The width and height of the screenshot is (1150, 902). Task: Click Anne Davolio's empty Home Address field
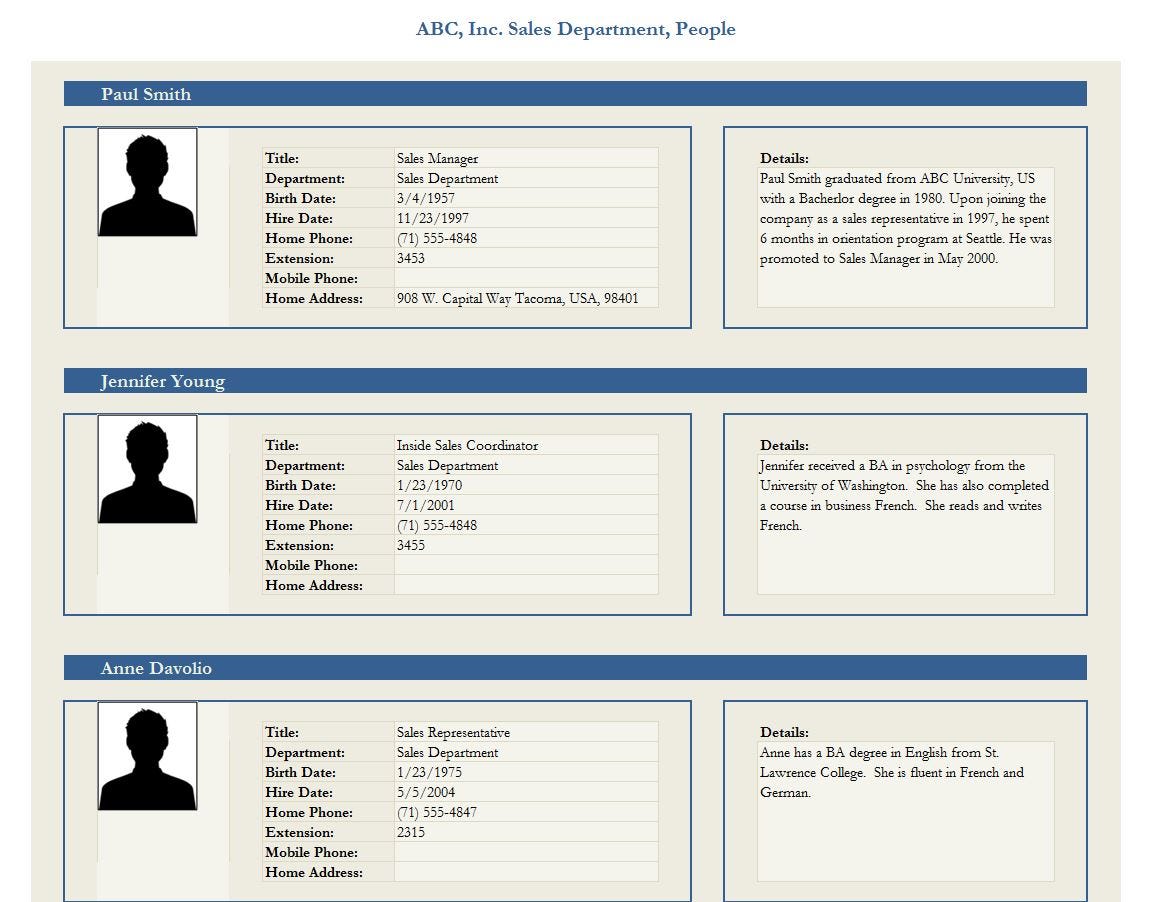(526, 872)
